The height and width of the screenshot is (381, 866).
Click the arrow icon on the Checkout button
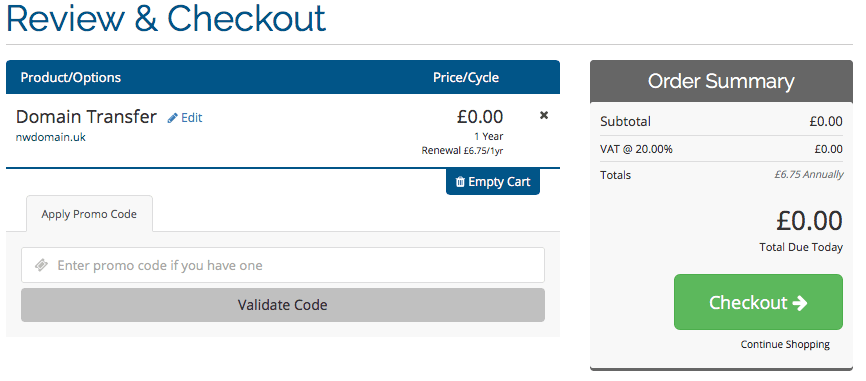799,303
